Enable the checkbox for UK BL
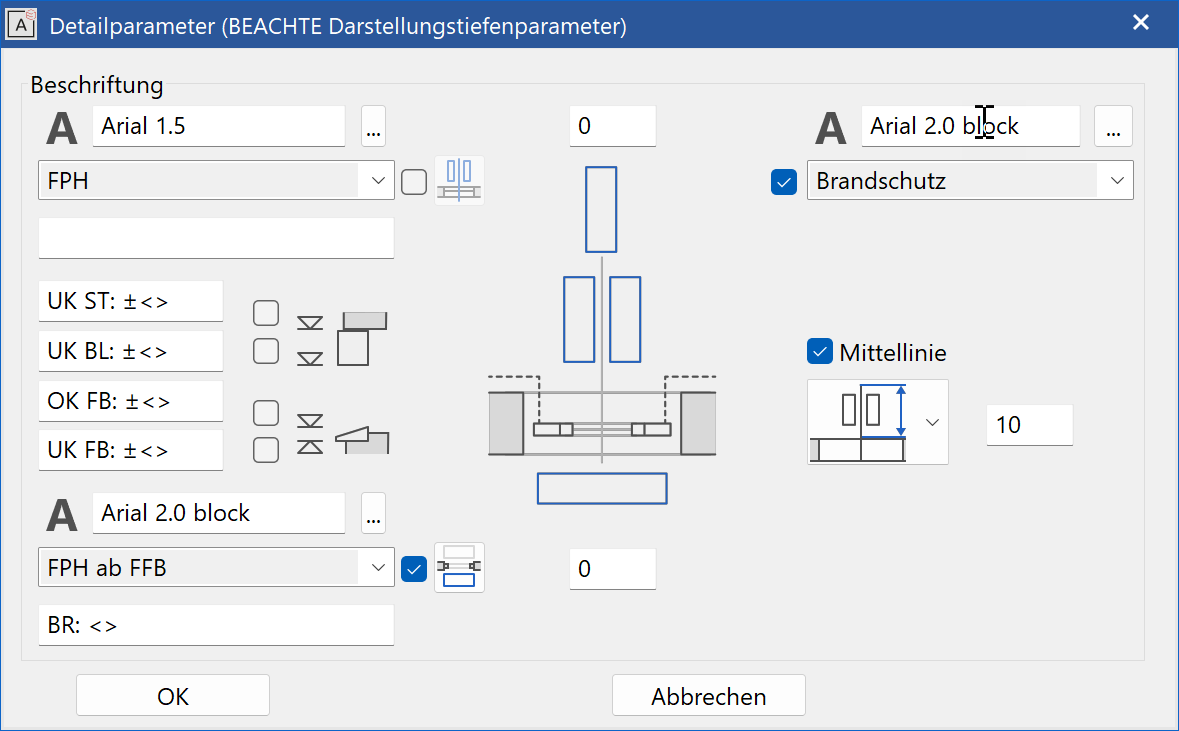This screenshot has width=1179, height=731. coord(266,350)
